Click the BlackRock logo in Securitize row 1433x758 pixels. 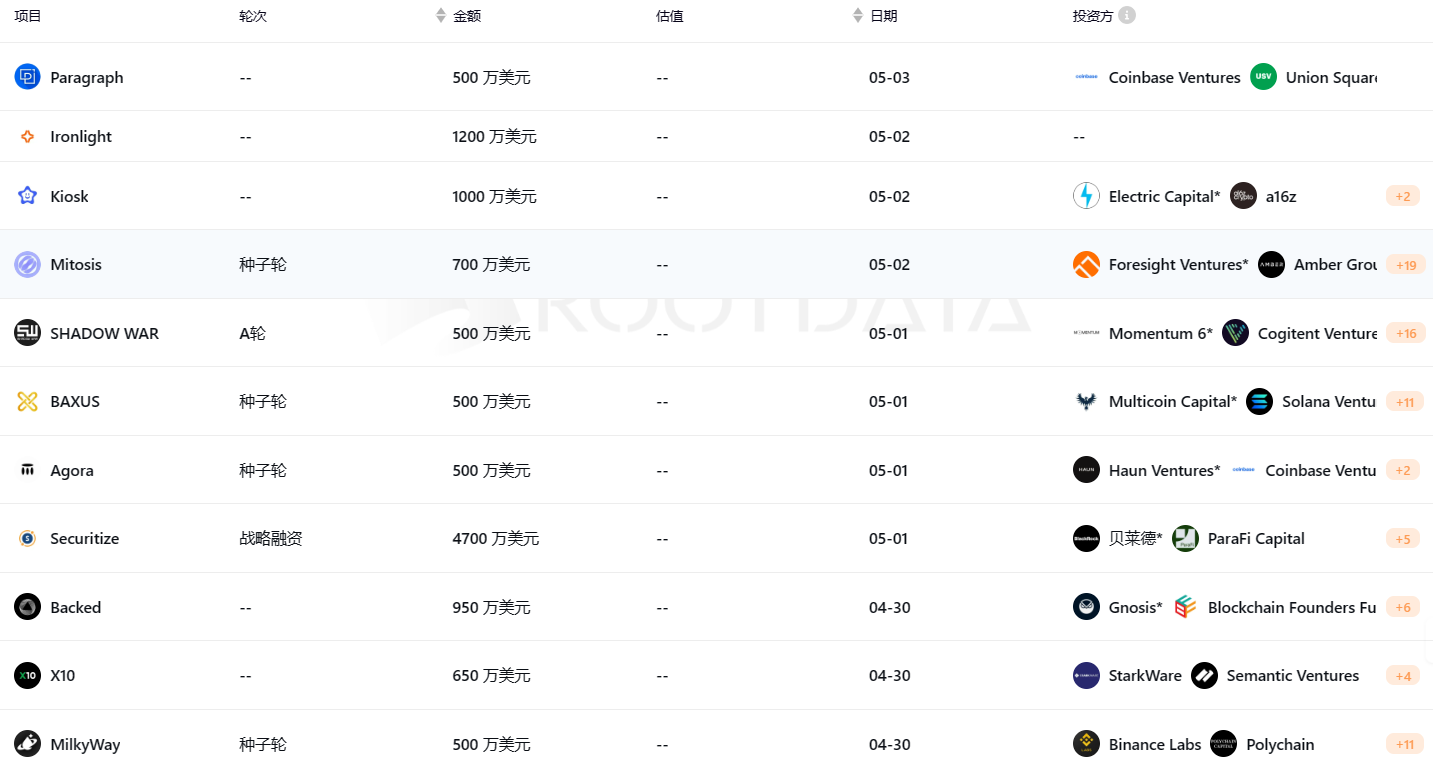point(1086,538)
